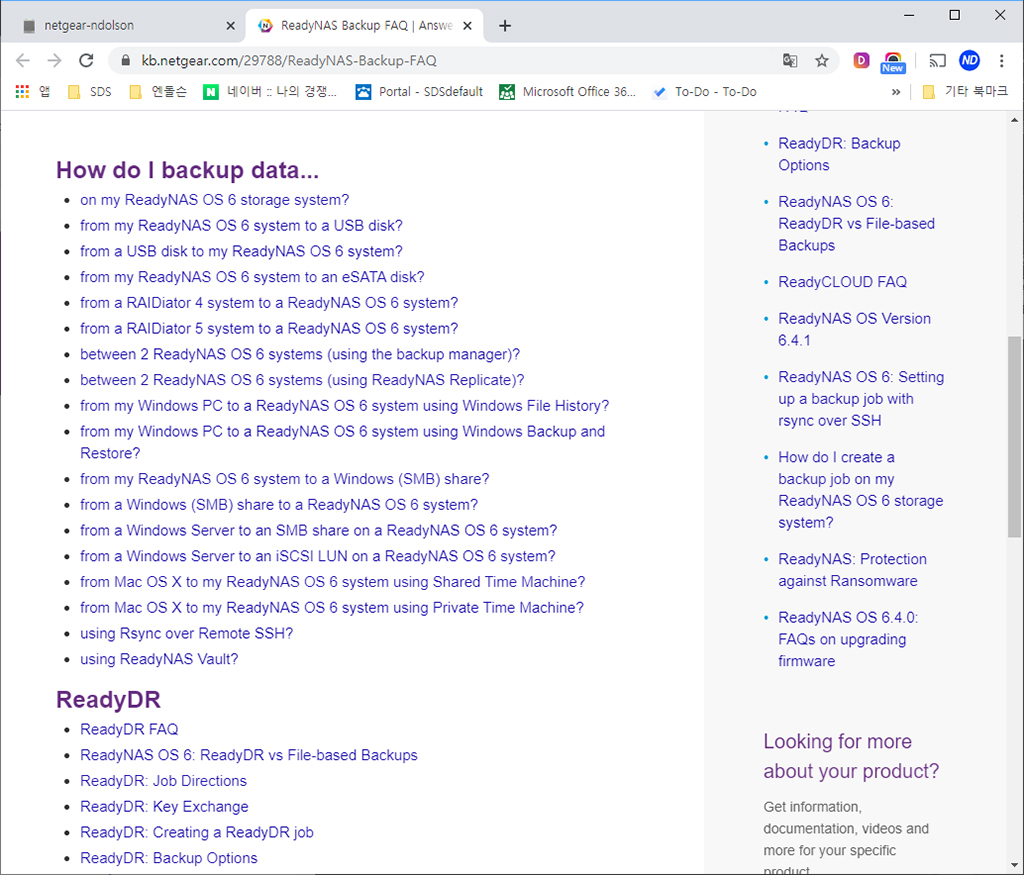
Task: Open sidebar ReadyNAS OS Version 6.4.1
Action: coord(854,330)
